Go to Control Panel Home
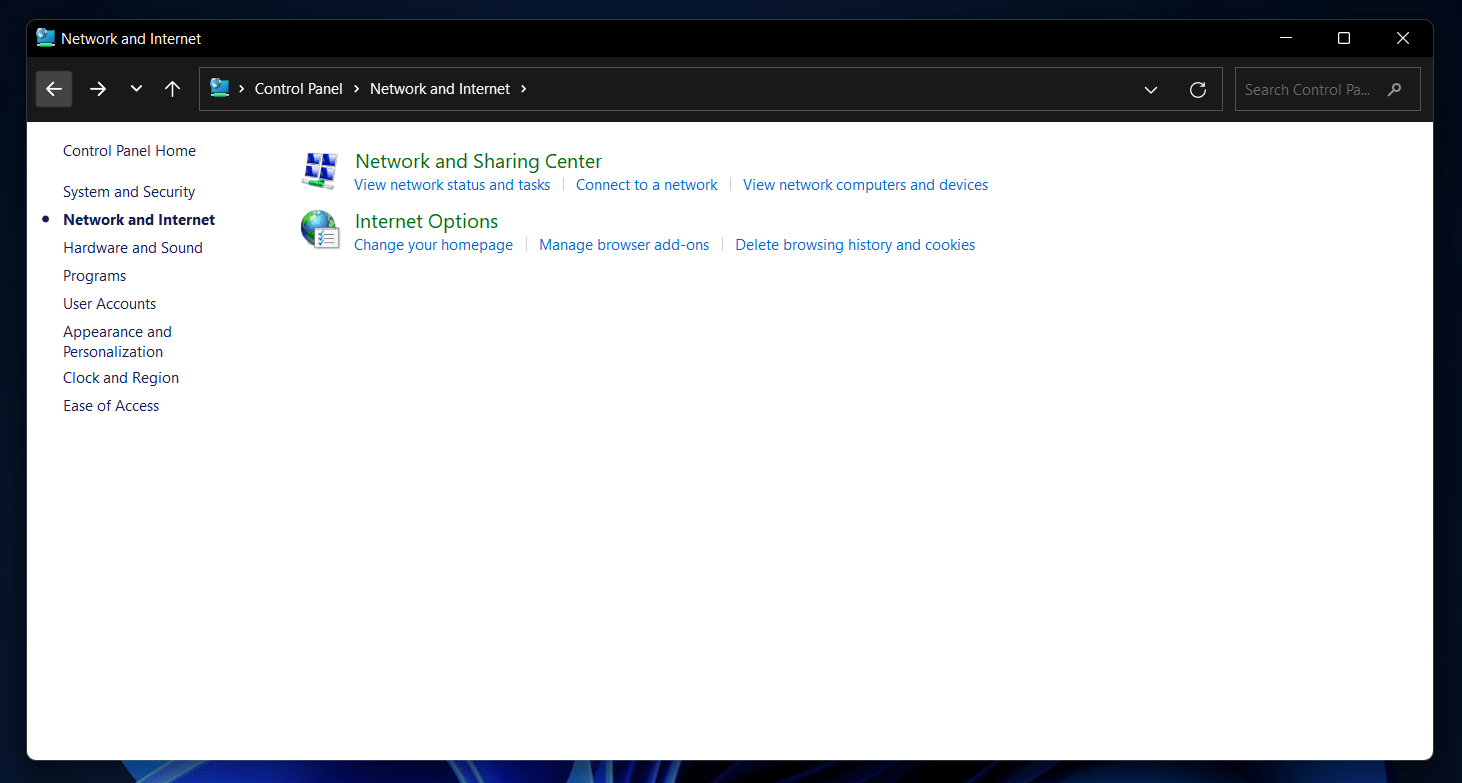The width and height of the screenshot is (1462, 783). pyautogui.click(x=129, y=151)
